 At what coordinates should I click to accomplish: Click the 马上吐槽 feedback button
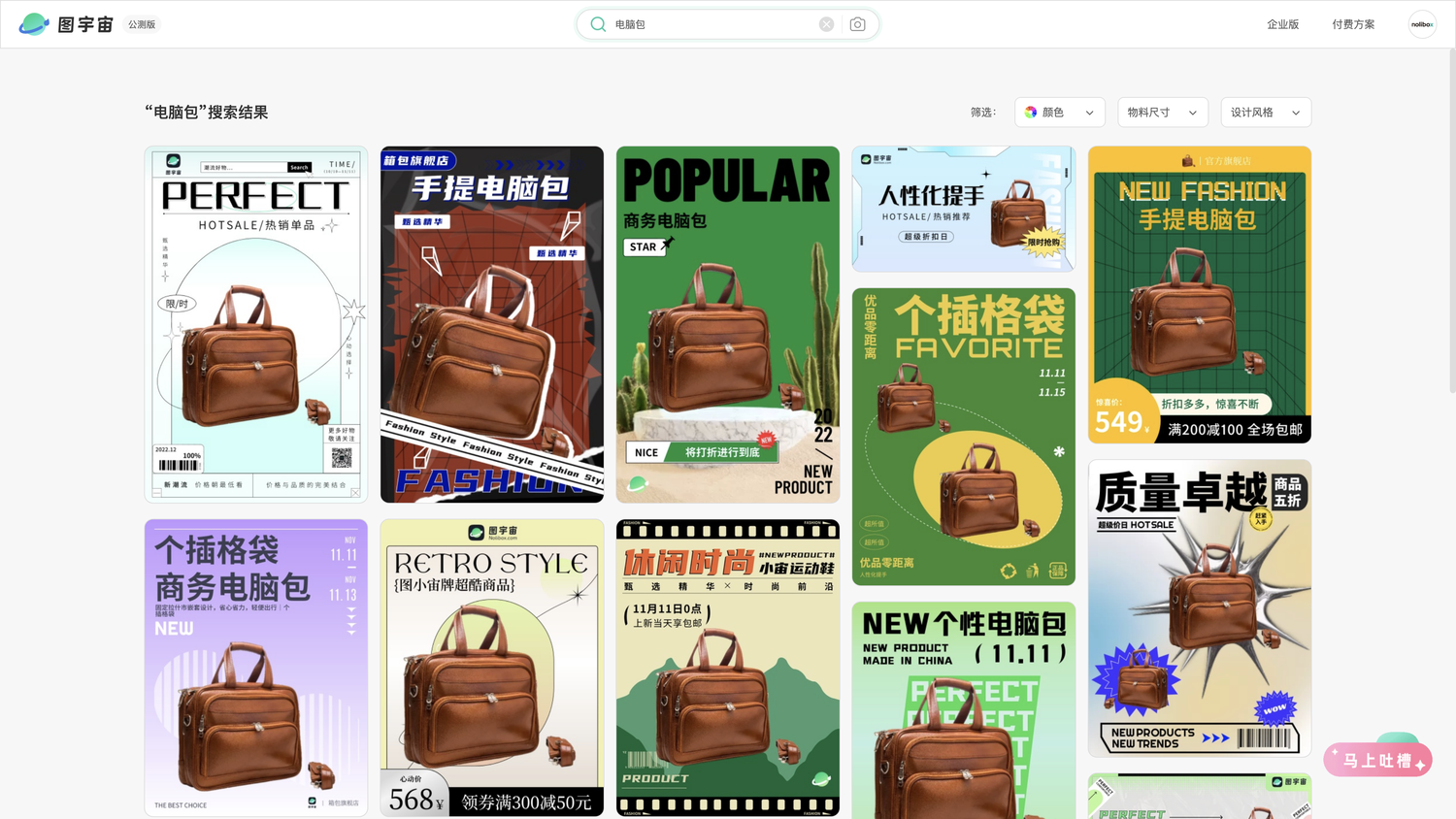pyautogui.click(x=1378, y=760)
